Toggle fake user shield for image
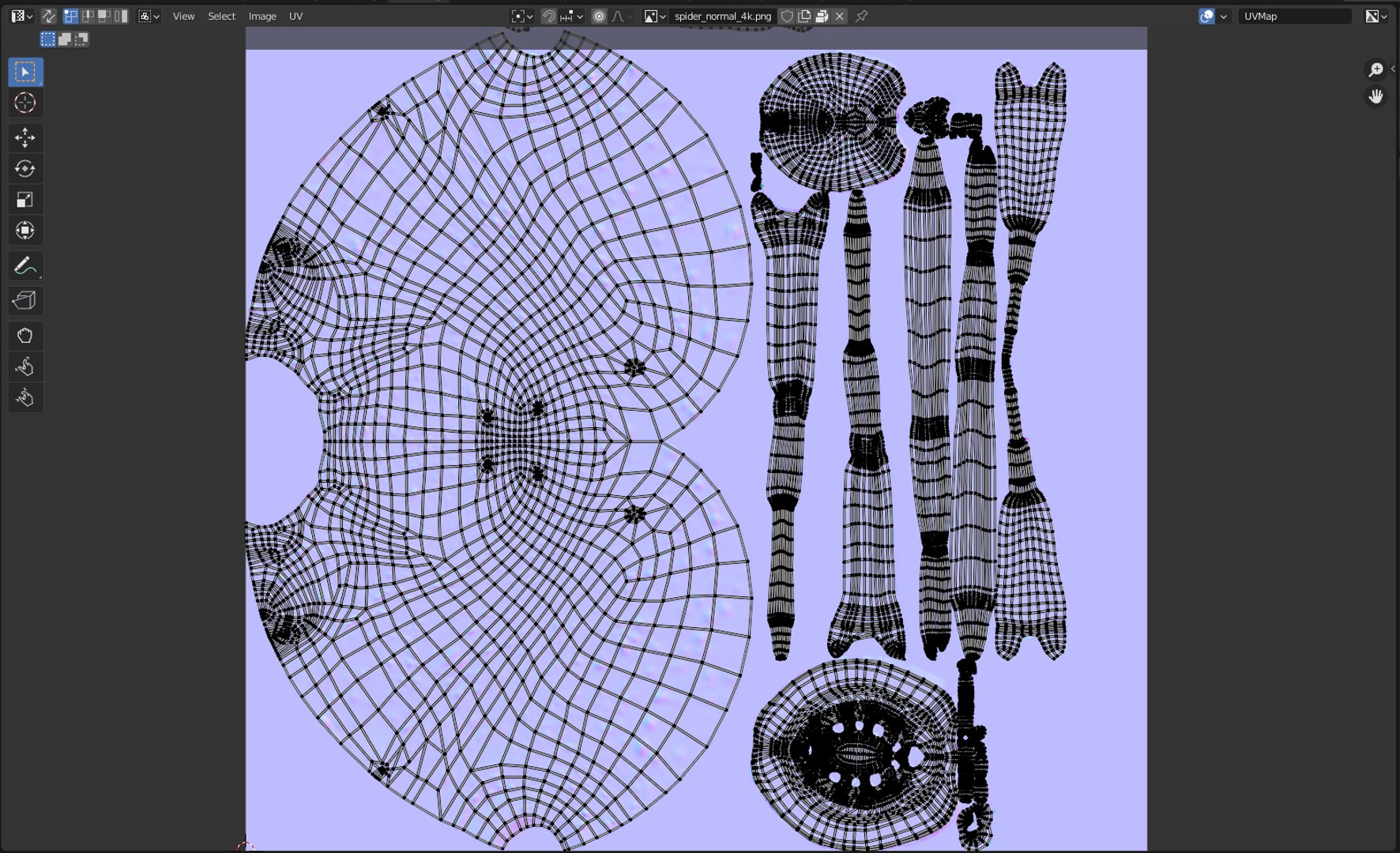Screen dimensions: 1400x853 [x=787, y=16]
